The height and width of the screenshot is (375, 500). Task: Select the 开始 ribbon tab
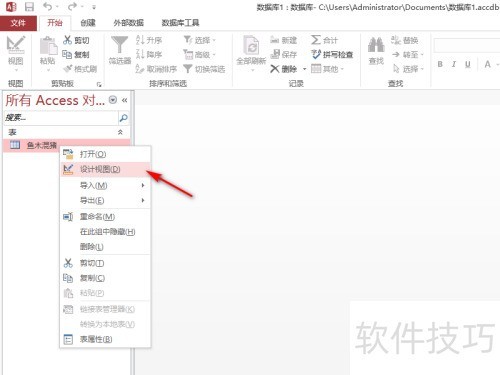point(55,23)
